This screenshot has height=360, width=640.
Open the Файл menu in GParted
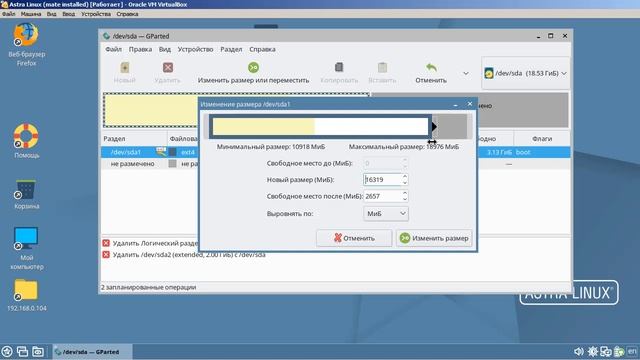coord(113,49)
